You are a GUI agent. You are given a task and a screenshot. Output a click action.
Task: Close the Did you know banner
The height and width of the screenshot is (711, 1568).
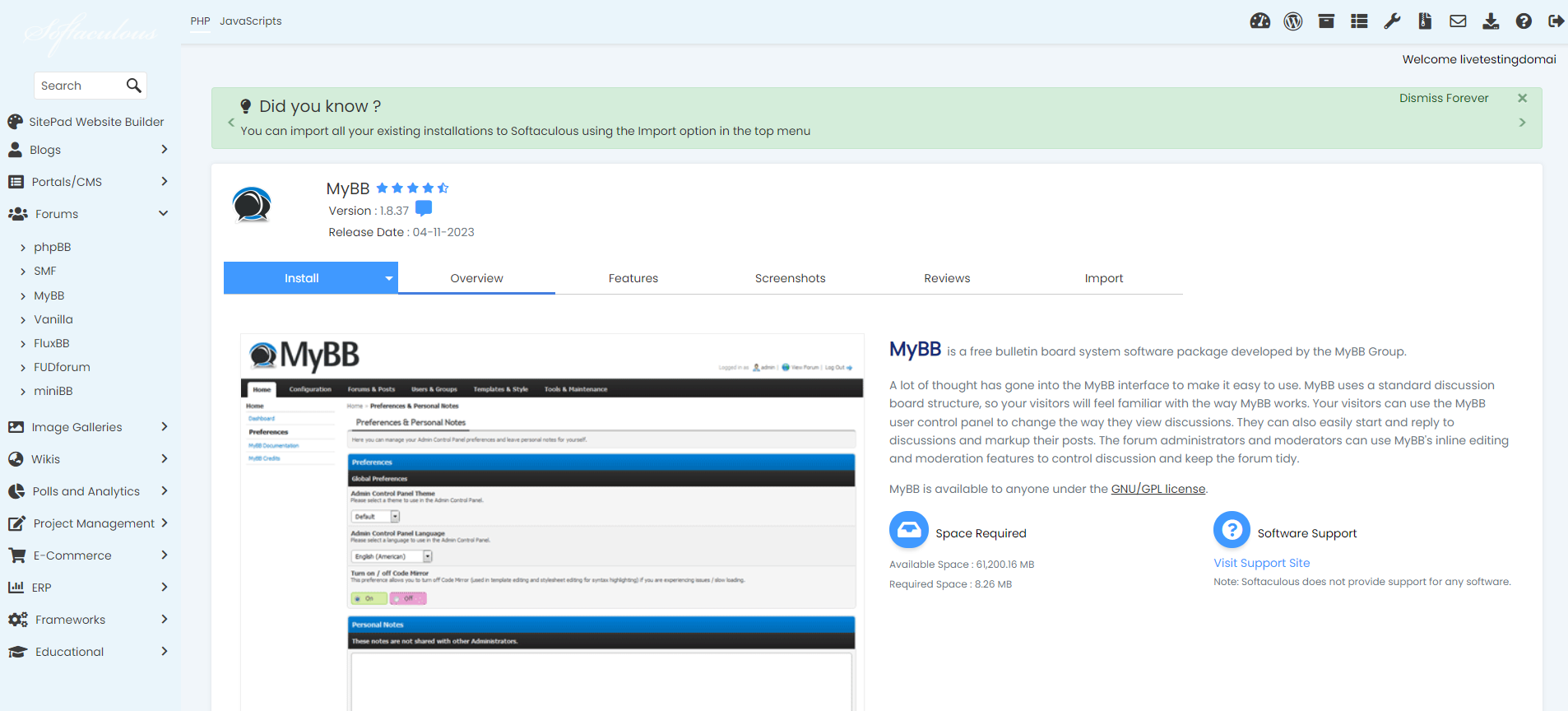pyautogui.click(x=1522, y=98)
